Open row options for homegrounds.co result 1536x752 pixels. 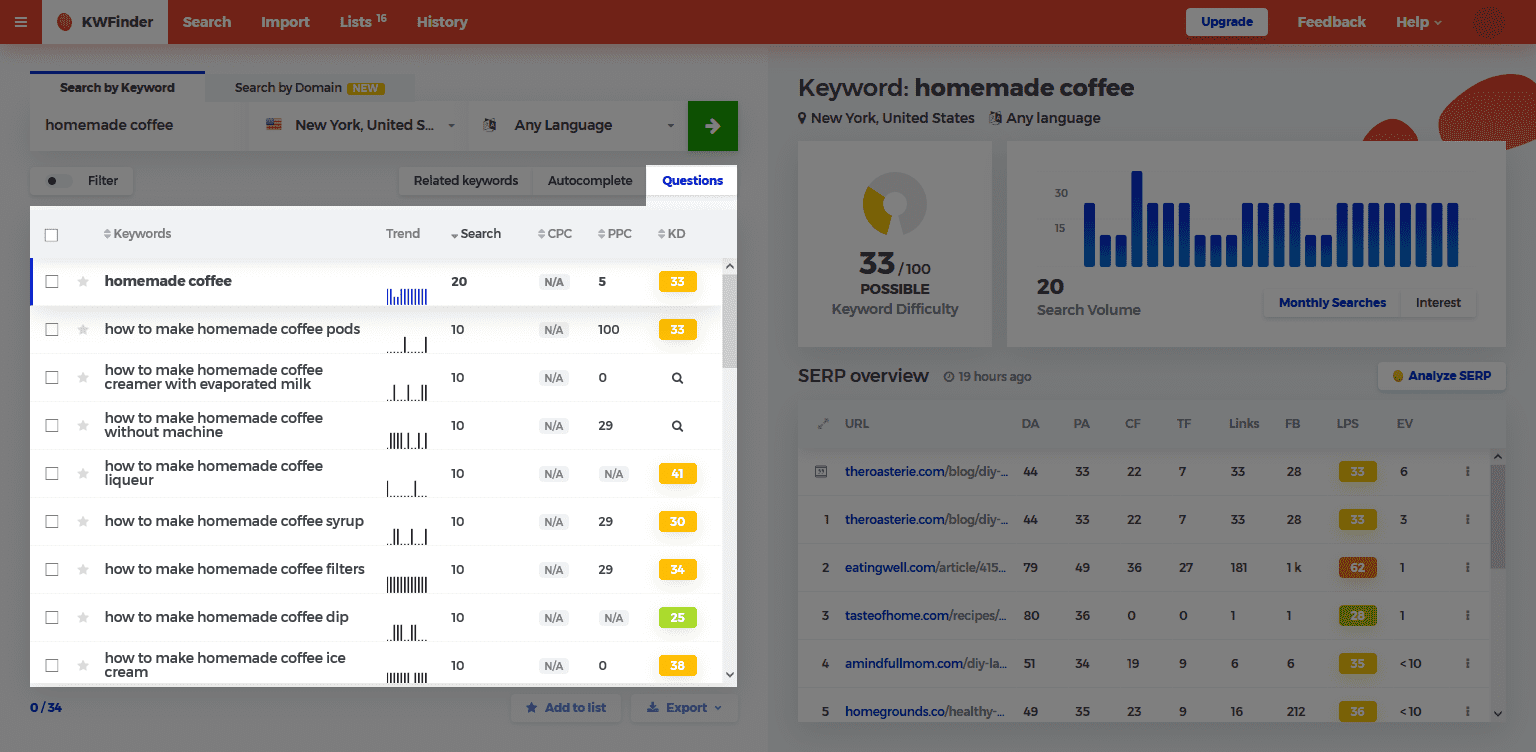1467,712
